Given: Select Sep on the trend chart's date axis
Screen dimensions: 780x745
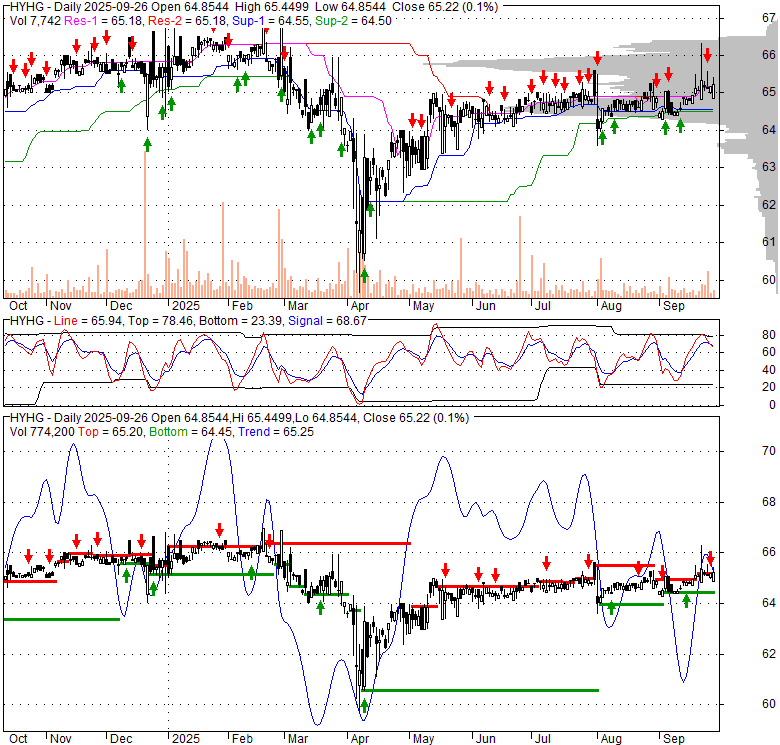Looking at the screenshot, I should [x=674, y=739].
